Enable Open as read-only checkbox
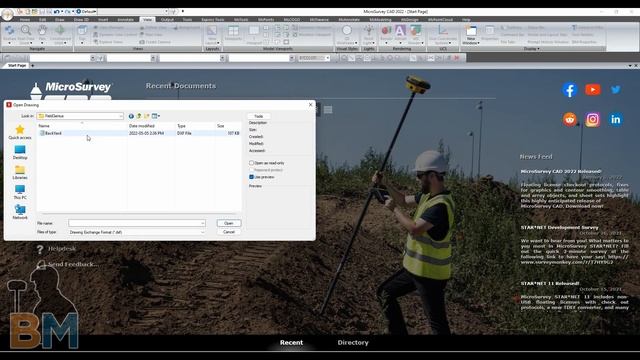640x360 pixels. pyautogui.click(x=251, y=163)
